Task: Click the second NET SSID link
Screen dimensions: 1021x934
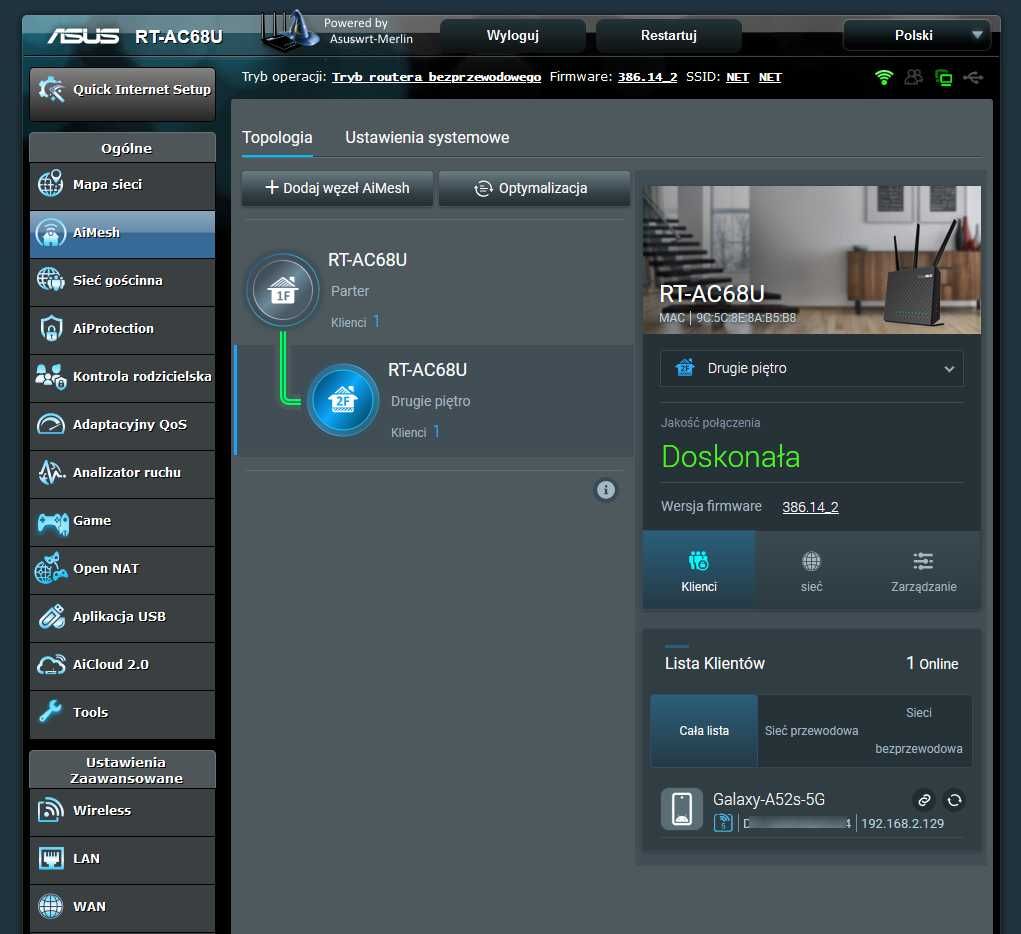Action: [x=770, y=77]
